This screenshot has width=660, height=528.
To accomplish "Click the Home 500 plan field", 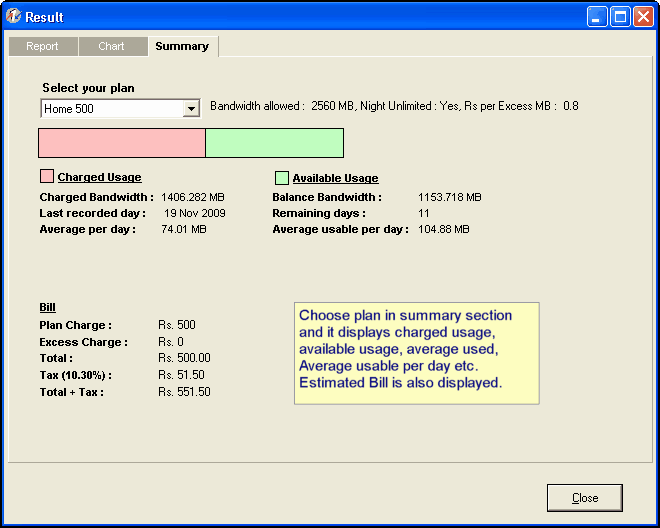I will 111,109.
